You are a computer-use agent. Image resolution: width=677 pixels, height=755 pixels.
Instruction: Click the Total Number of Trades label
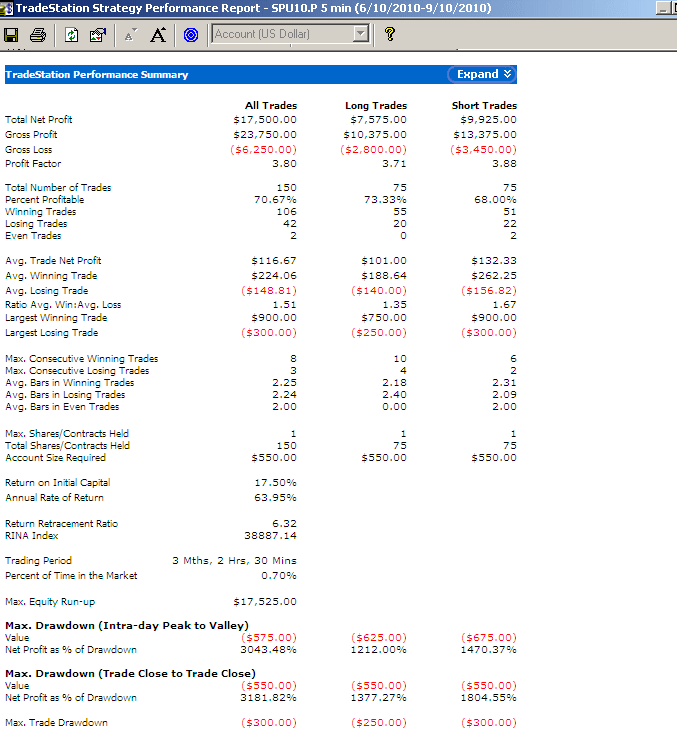(x=58, y=187)
